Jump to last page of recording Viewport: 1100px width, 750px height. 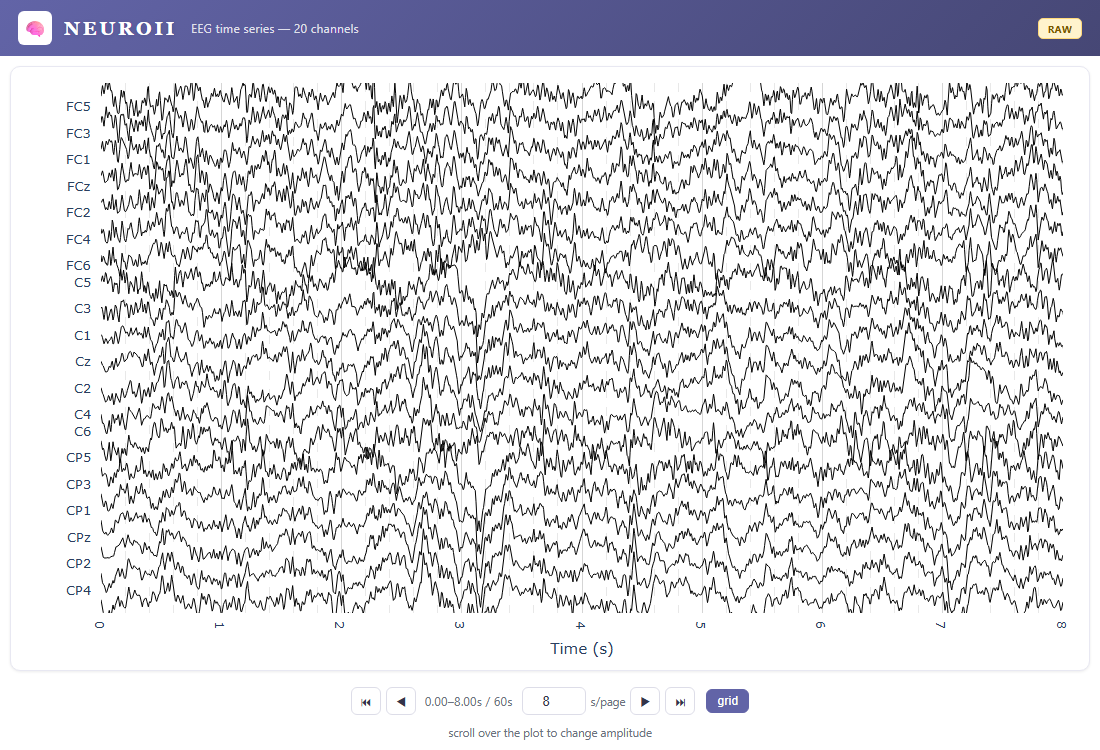680,702
